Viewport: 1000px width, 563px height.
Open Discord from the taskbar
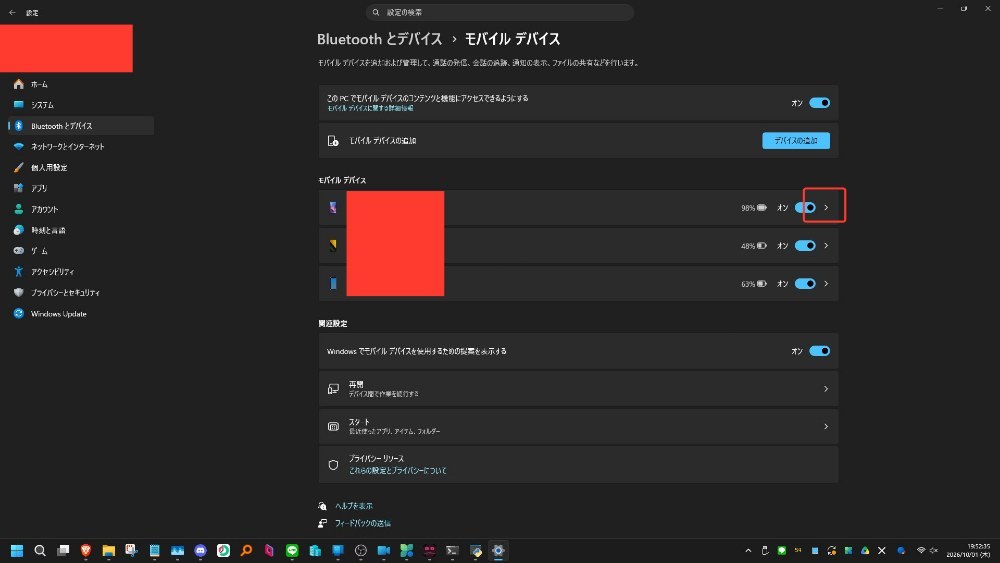[x=200, y=550]
